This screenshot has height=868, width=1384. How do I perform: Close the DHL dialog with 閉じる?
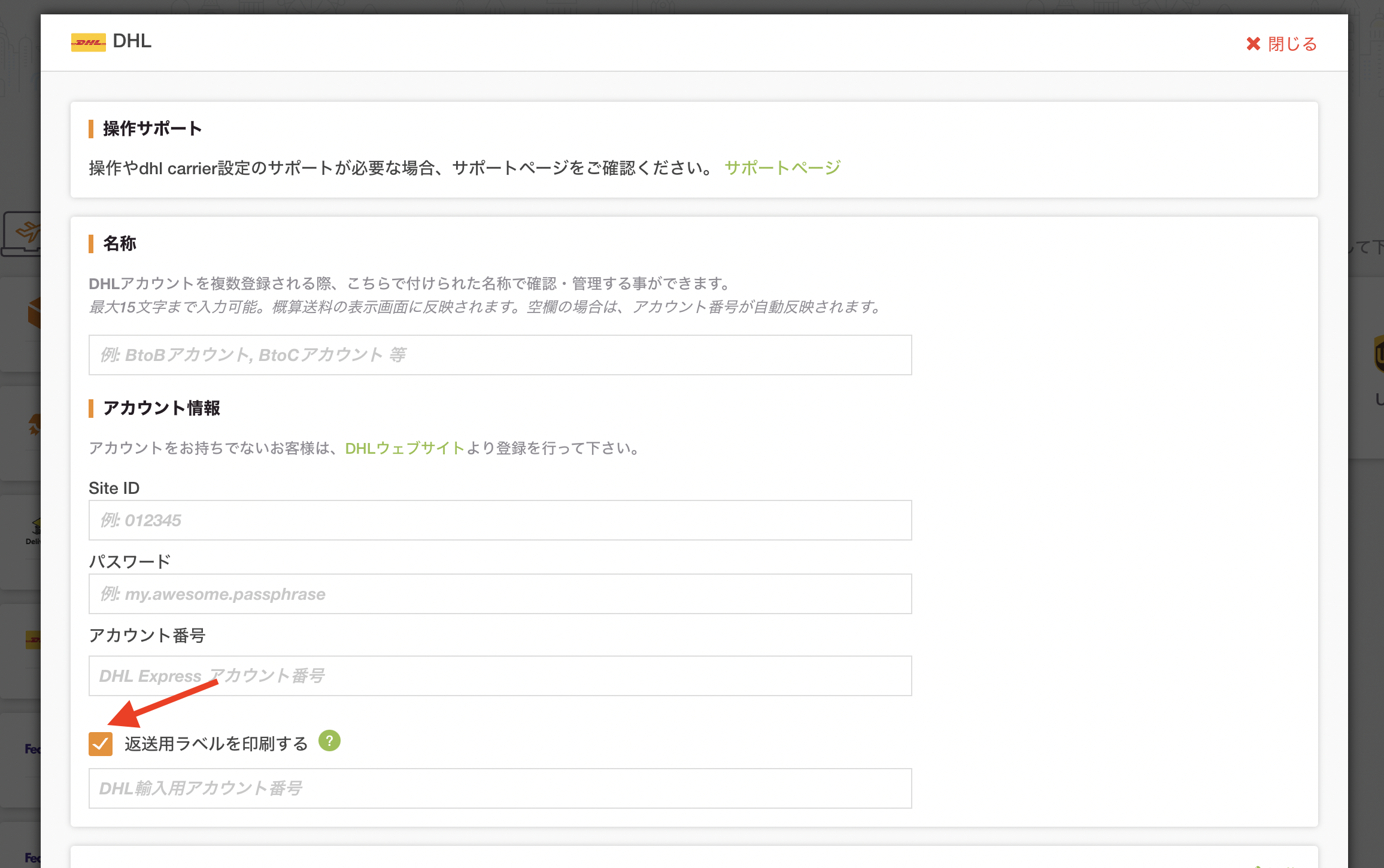[x=1281, y=44]
